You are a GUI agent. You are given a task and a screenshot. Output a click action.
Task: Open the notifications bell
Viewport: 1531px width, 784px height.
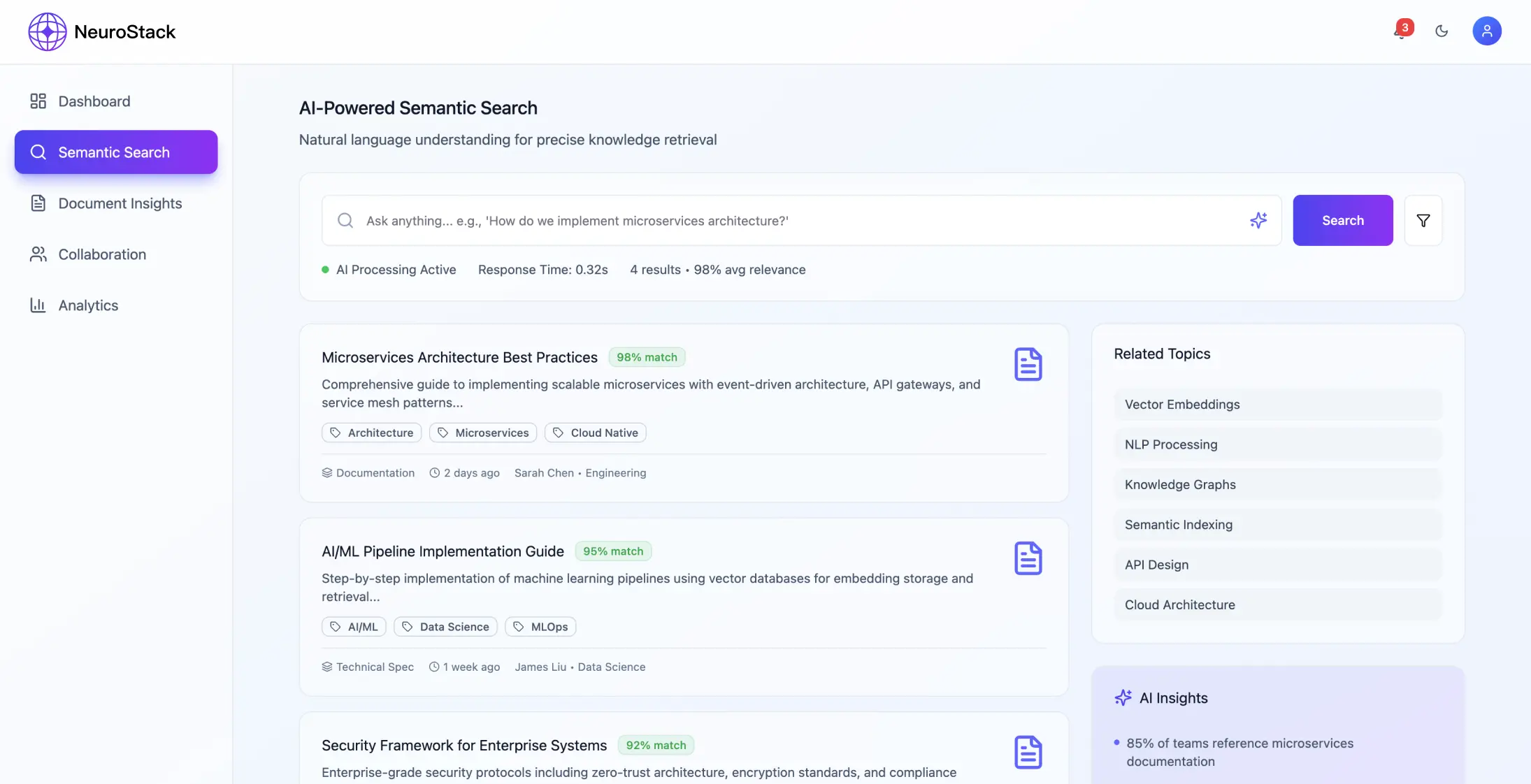tap(1397, 31)
